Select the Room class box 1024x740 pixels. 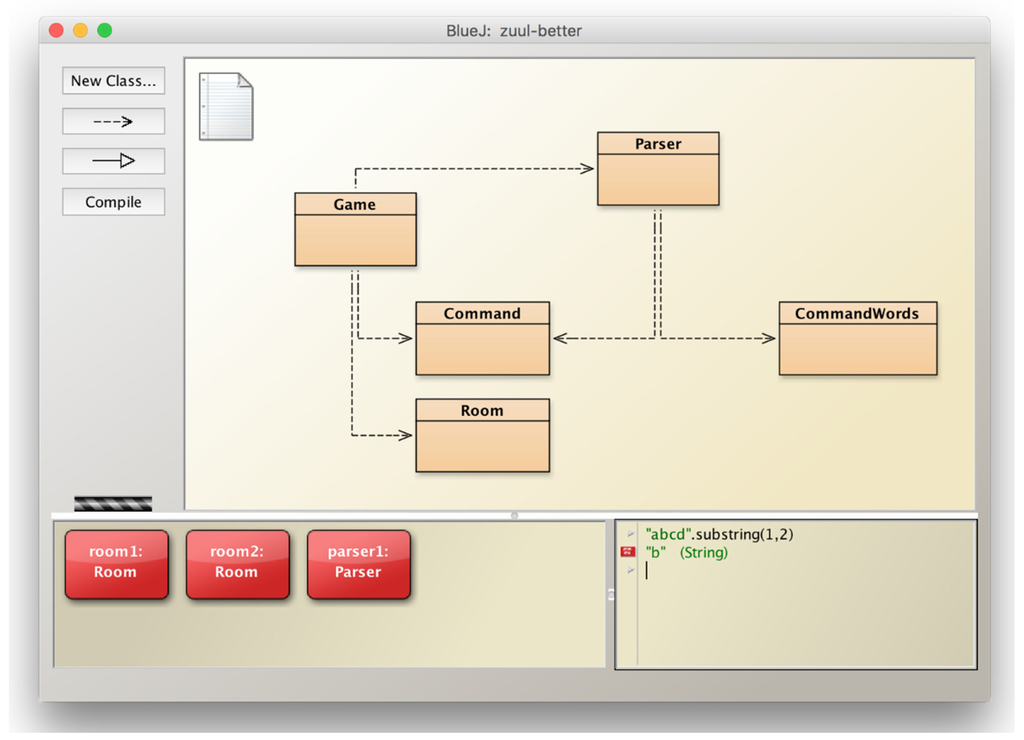(482, 435)
